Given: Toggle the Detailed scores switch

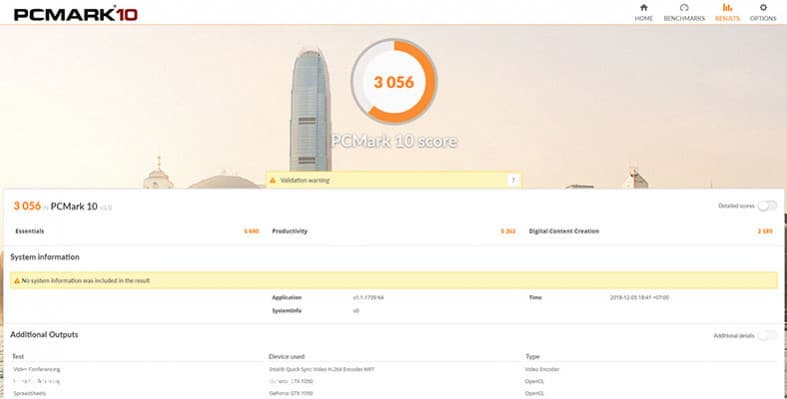Looking at the screenshot, I should pos(767,206).
